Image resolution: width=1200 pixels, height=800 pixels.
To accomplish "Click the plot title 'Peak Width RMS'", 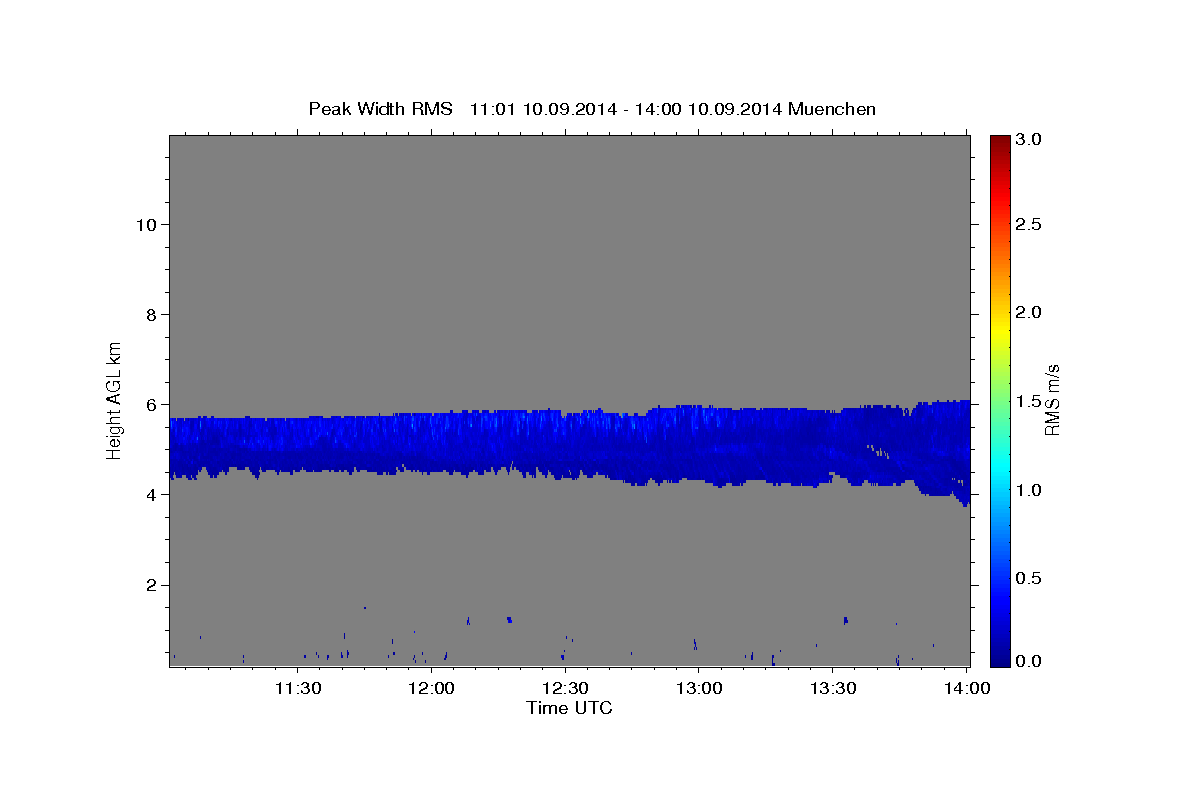I will pos(380,109).
